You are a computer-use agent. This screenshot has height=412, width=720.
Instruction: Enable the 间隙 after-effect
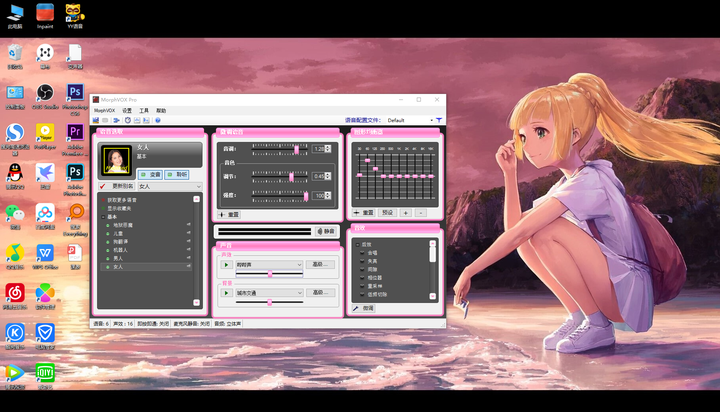(362, 269)
